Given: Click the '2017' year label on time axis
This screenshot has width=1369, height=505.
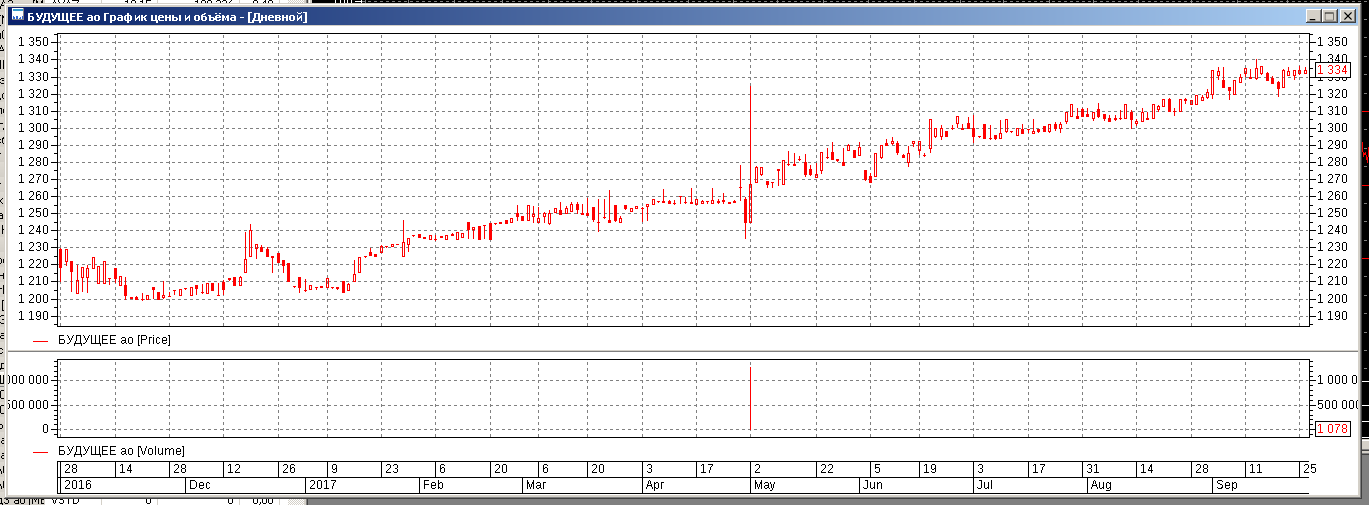Looking at the screenshot, I should pos(321,485).
